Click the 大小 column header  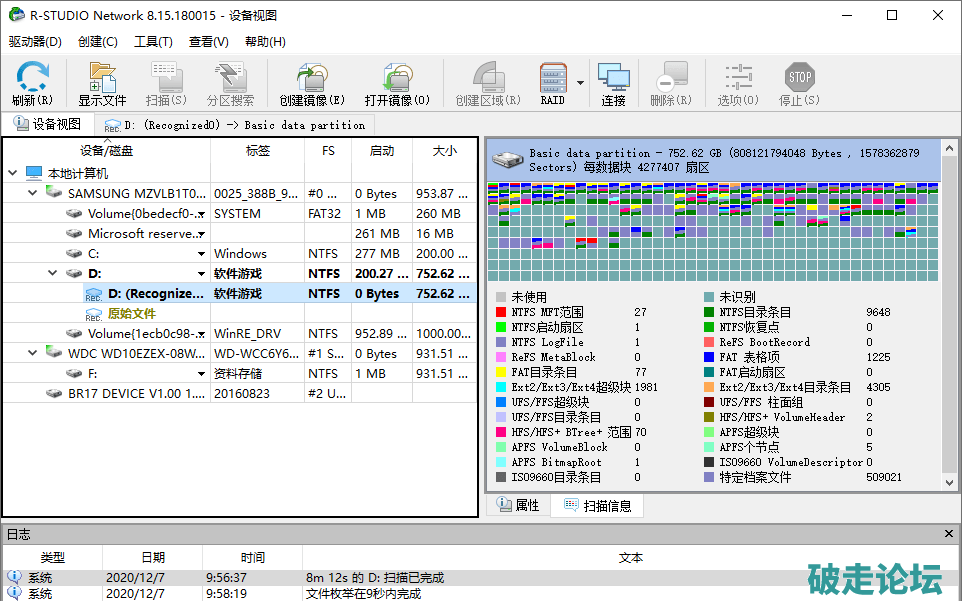point(444,150)
